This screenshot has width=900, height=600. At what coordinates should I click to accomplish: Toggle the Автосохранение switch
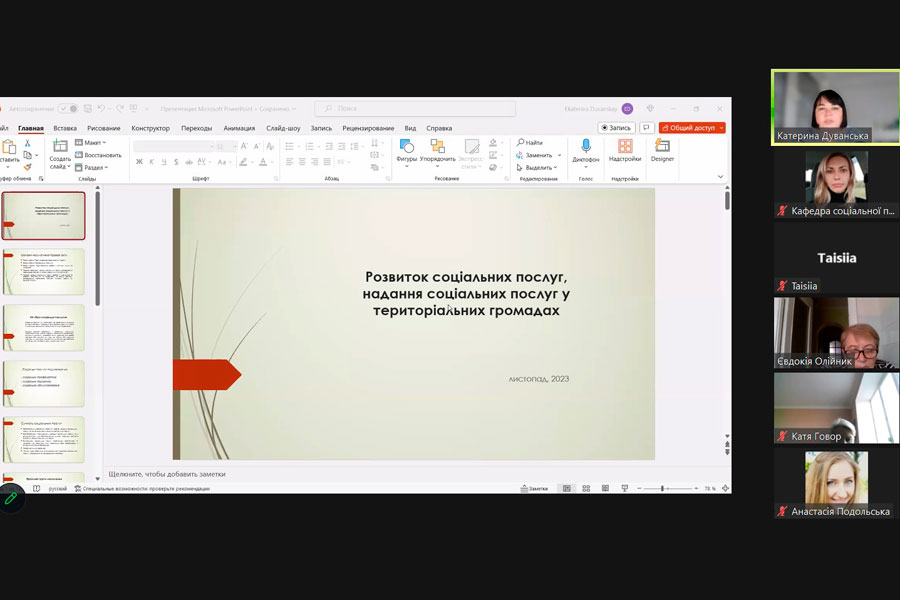(67, 108)
